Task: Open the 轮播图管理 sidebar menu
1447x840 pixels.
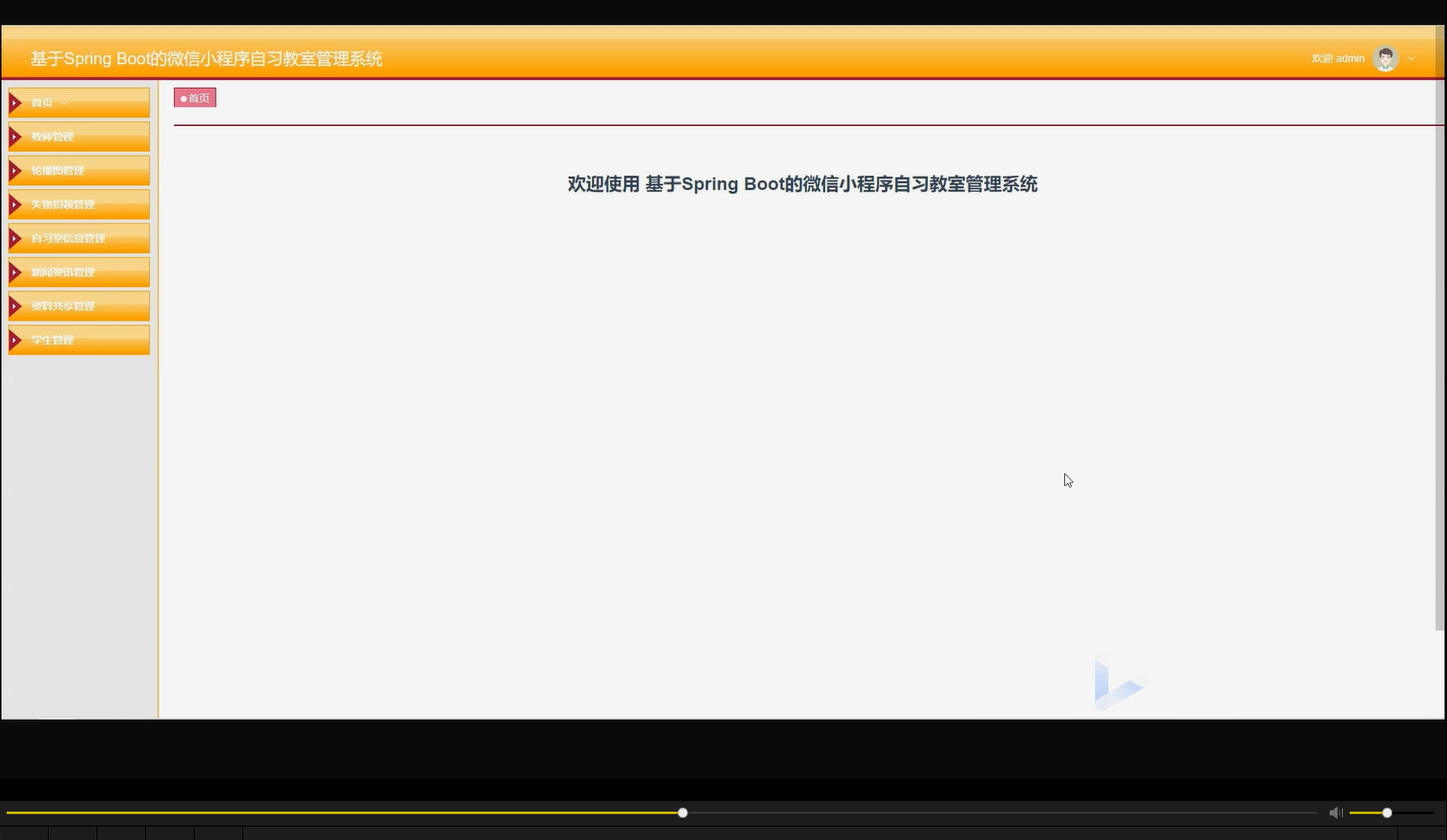Action: 79,171
